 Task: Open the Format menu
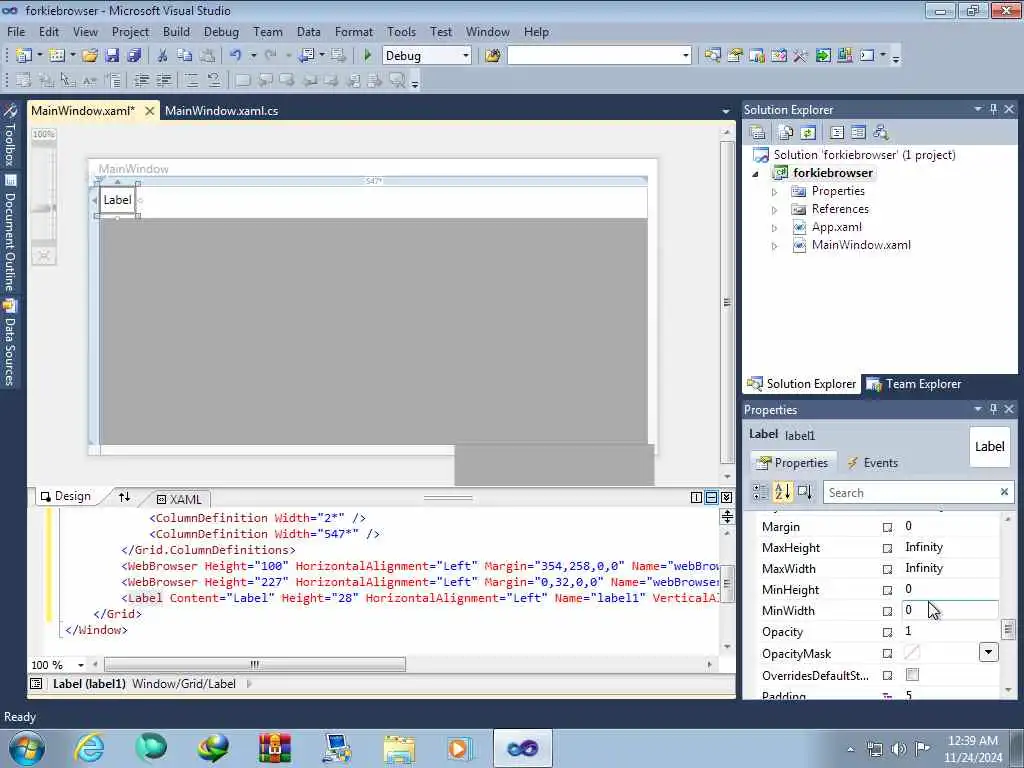[354, 32]
